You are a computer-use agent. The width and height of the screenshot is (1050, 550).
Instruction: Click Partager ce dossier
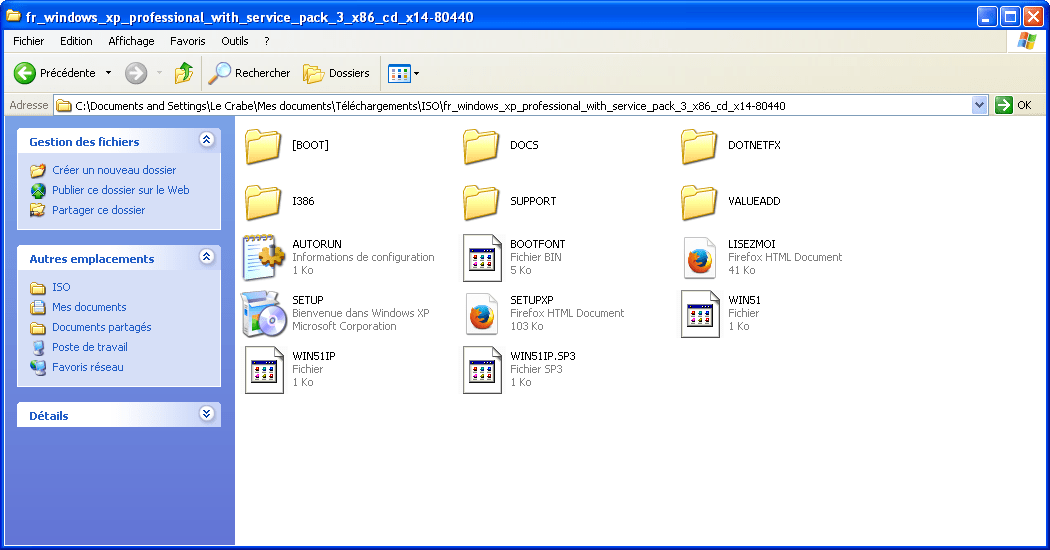98,210
